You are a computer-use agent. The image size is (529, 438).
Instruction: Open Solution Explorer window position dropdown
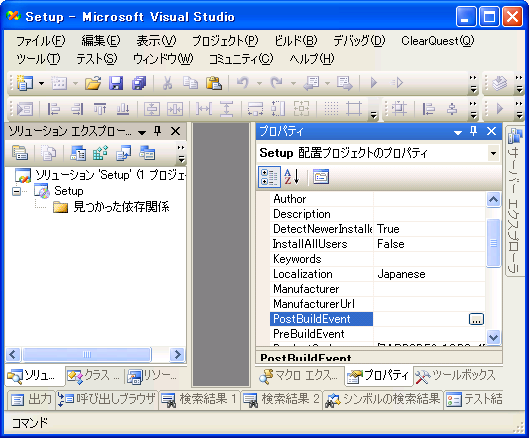[x=142, y=132]
